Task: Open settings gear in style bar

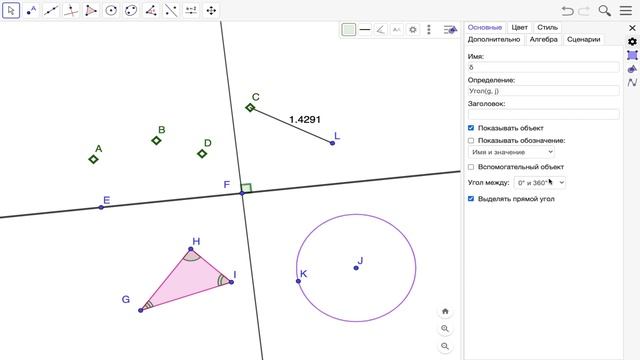Action: (x=413, y=29)
